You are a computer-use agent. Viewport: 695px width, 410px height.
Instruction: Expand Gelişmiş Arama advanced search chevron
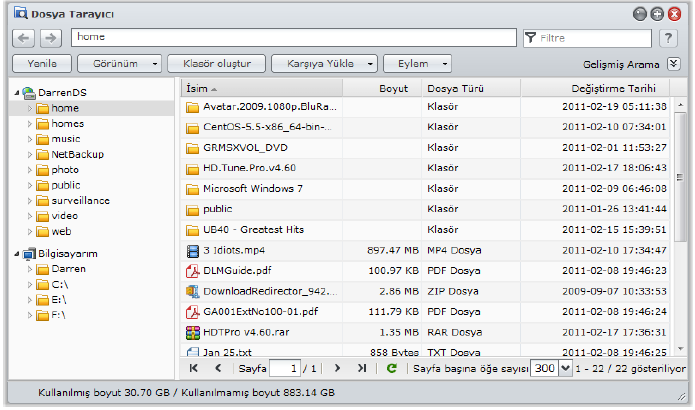pyautogui.click(x=674, y=63)
